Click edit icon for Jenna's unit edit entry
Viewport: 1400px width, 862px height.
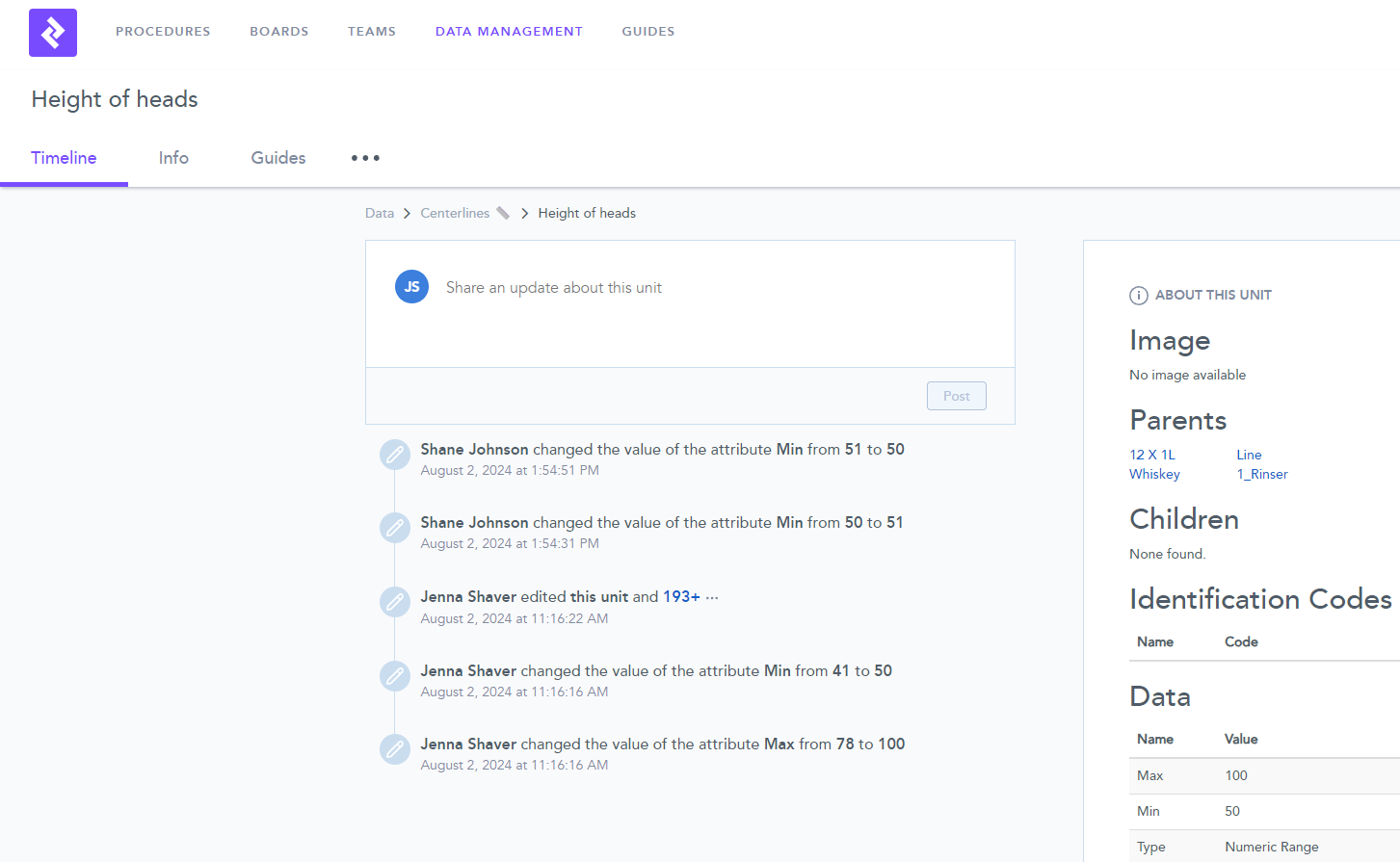point(395,602)
